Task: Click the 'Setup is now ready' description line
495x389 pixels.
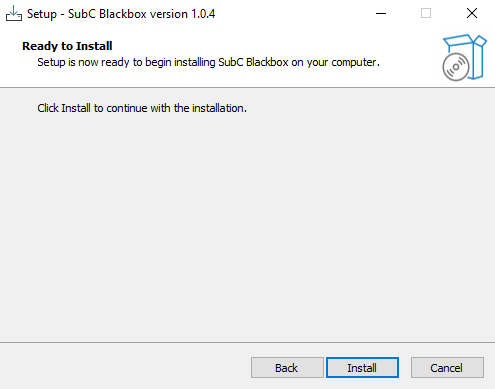Action: coord(208,62)
